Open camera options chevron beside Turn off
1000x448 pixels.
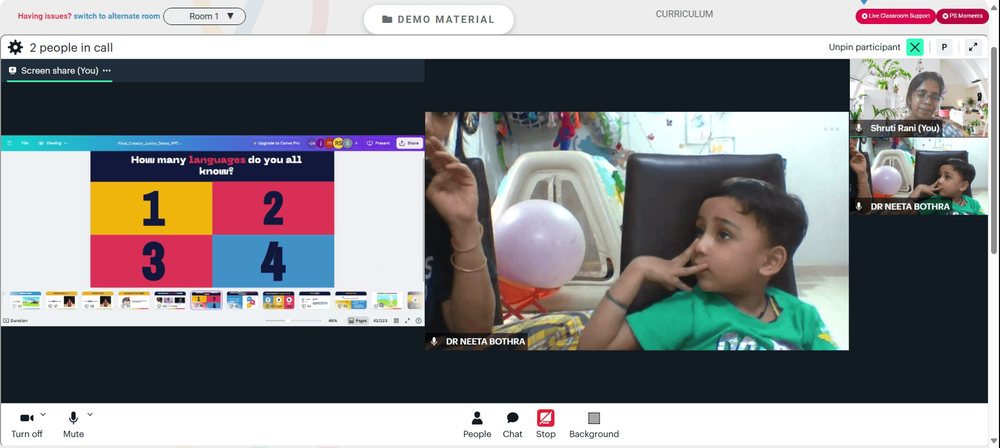[43, 414]
